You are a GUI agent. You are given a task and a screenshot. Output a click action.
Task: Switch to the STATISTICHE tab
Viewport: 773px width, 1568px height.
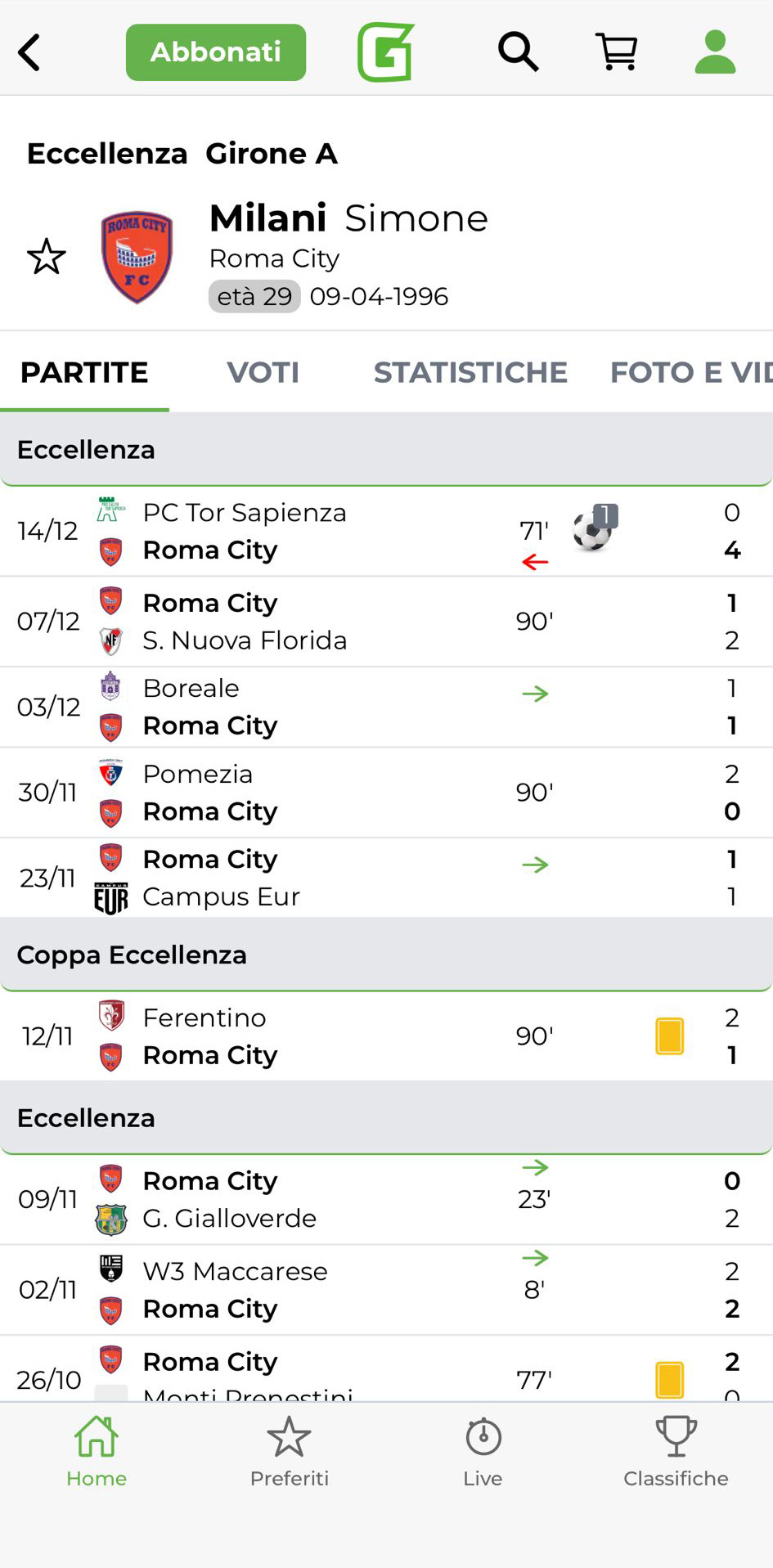(470, 373)
